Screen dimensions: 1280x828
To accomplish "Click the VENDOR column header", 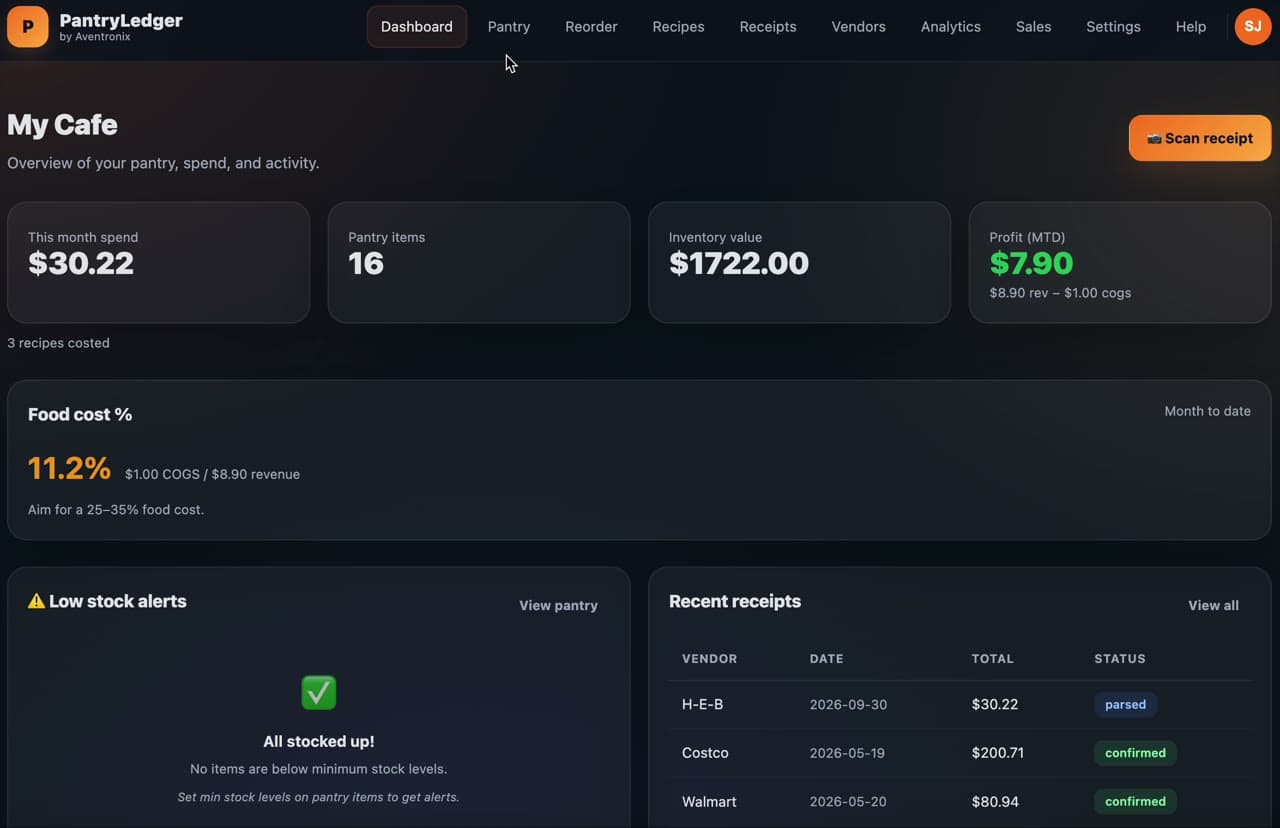I will click(x=709, y=659).
